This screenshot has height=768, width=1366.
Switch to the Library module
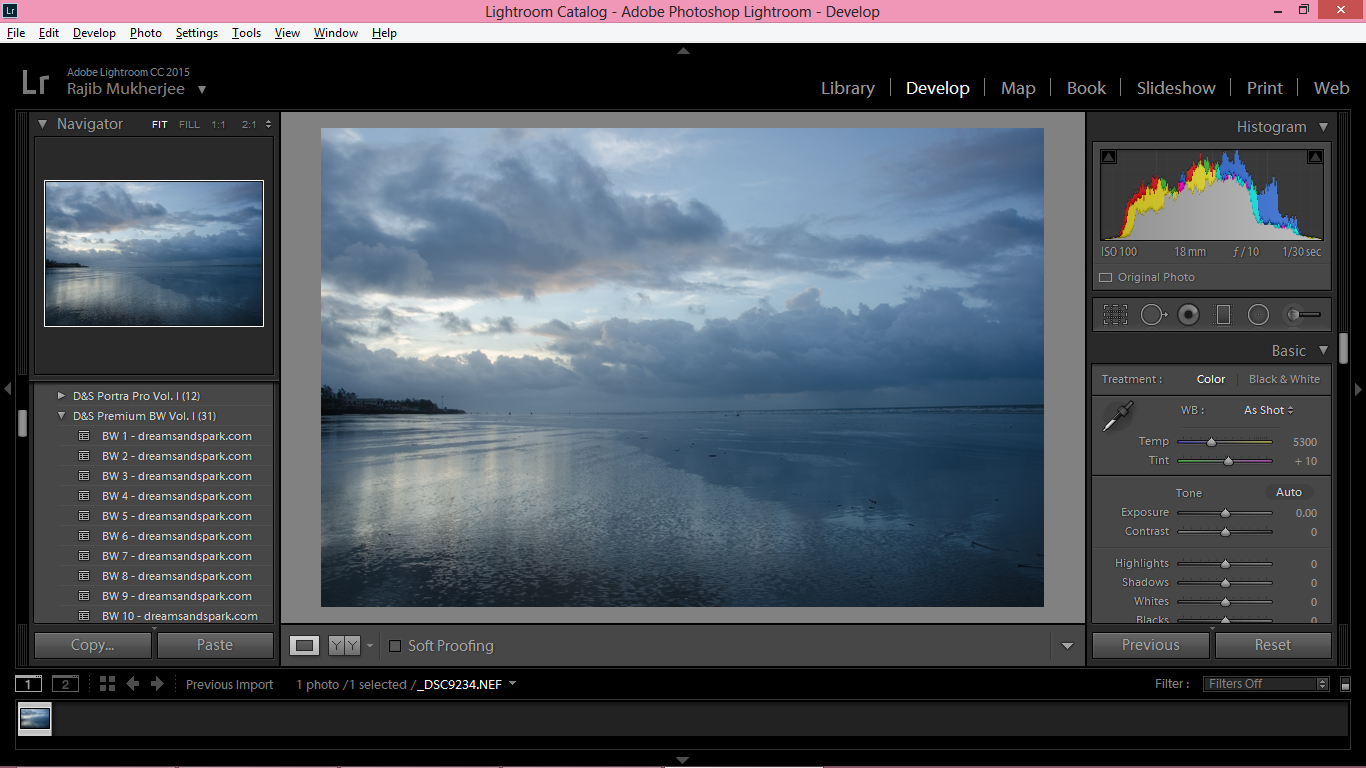[x=846, y=88]
